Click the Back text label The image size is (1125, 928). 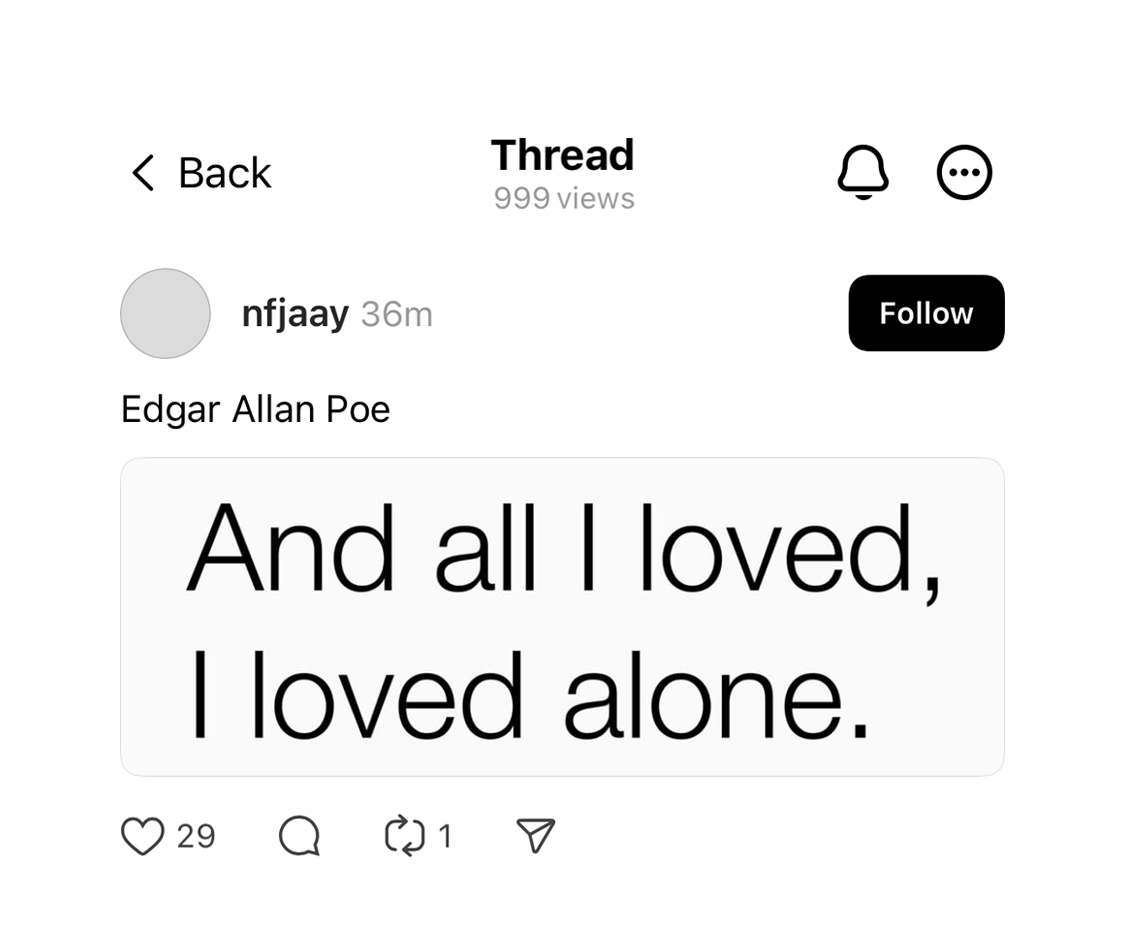[225, 173]
